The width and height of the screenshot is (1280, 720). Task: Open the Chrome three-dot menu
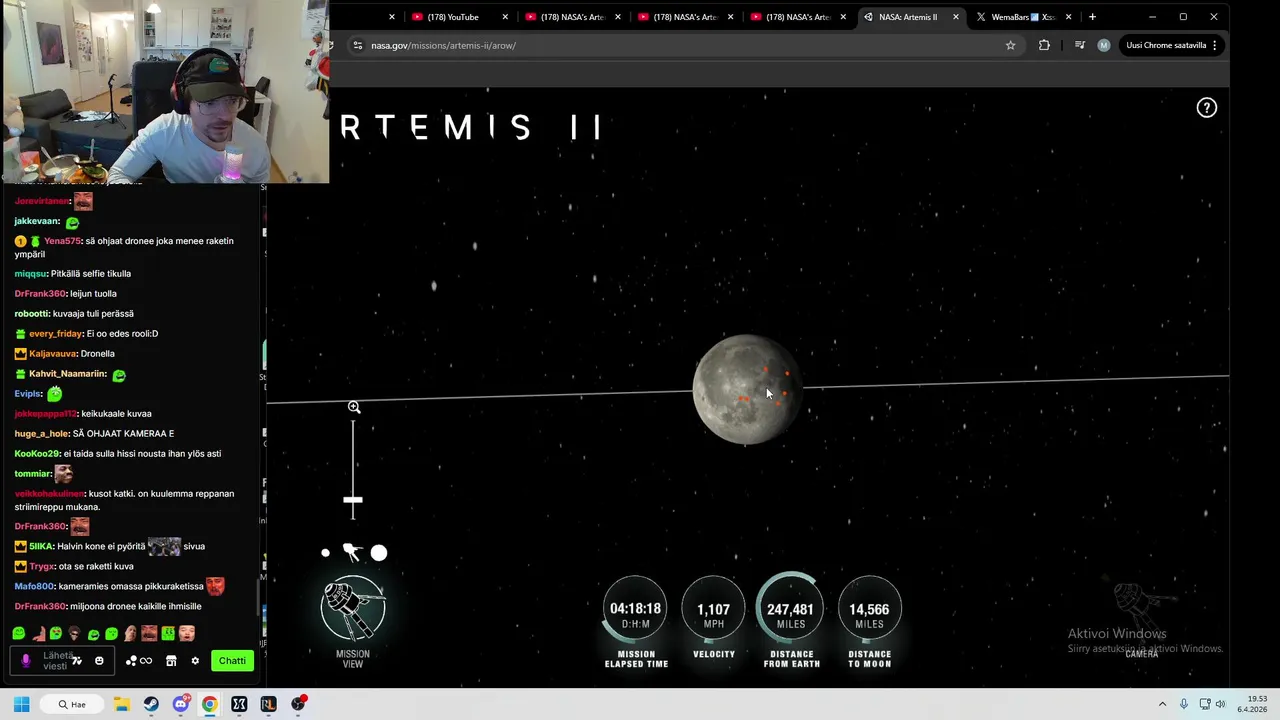[1214, 45]
